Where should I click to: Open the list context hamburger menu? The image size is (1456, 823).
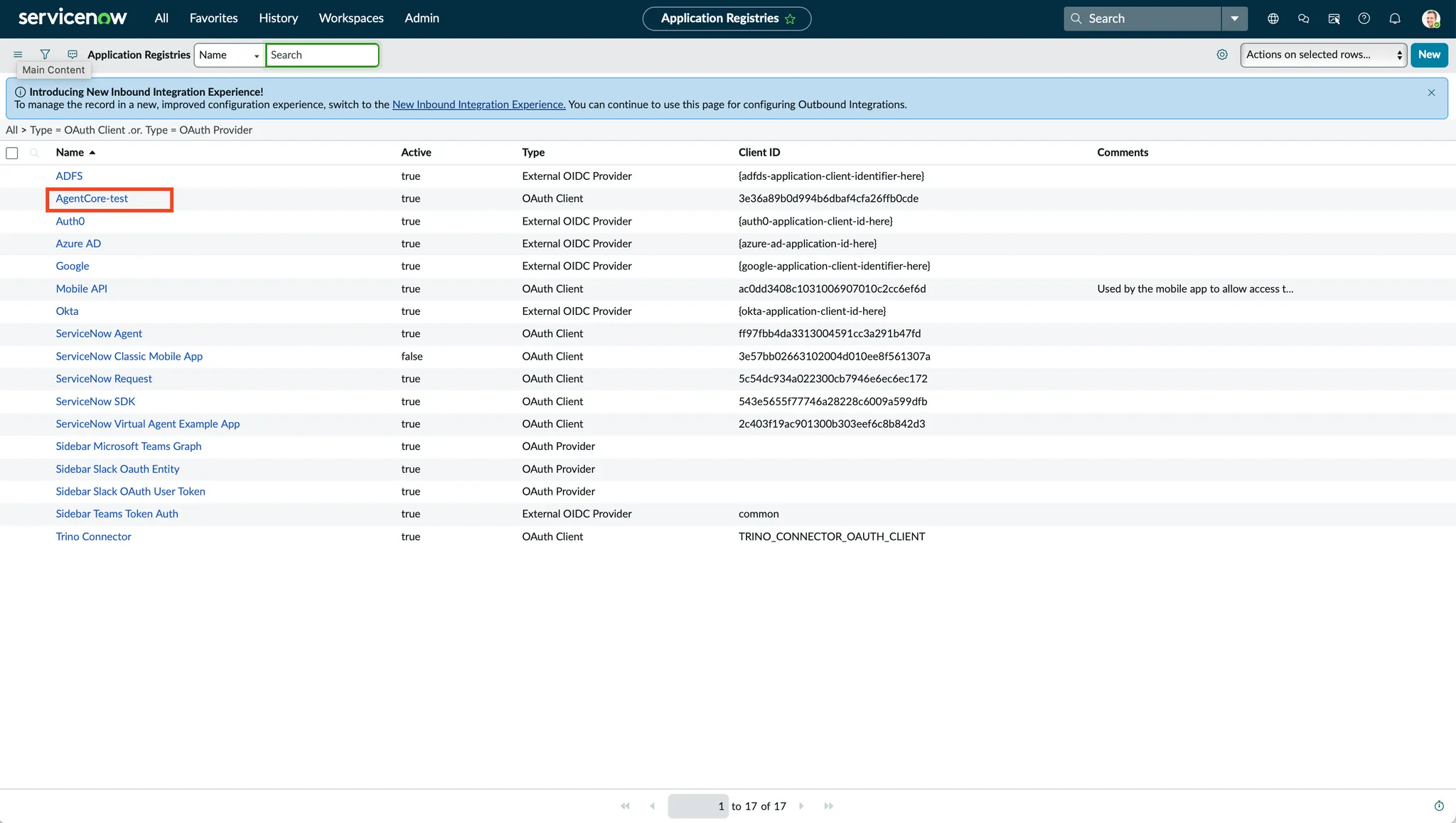click(x=18, y=54)
